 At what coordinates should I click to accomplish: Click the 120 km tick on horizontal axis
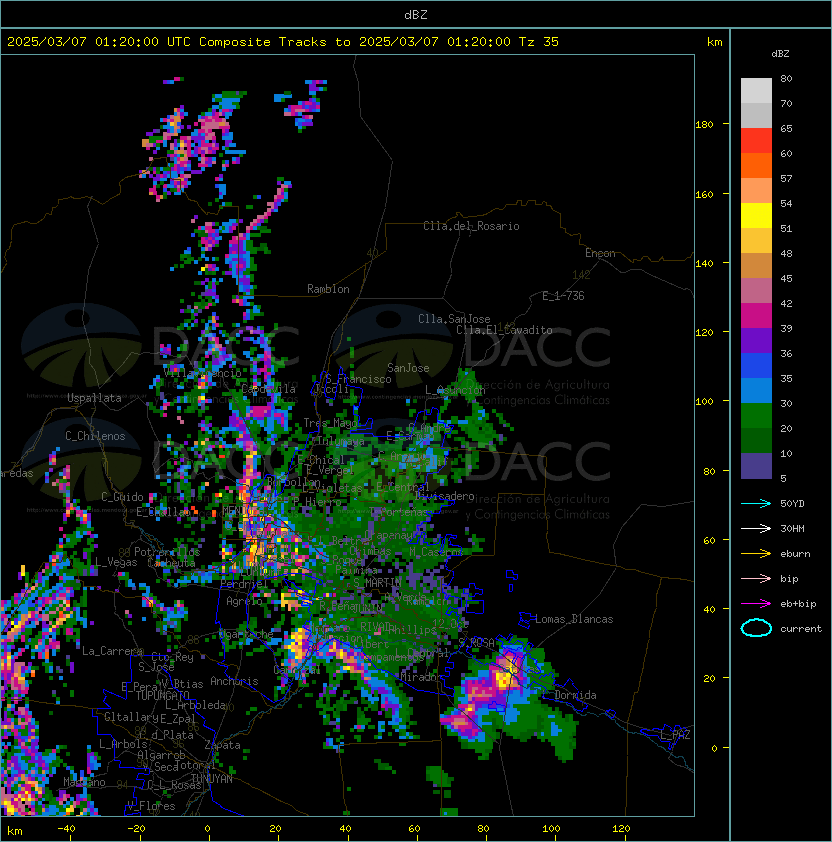coord(621,829)
